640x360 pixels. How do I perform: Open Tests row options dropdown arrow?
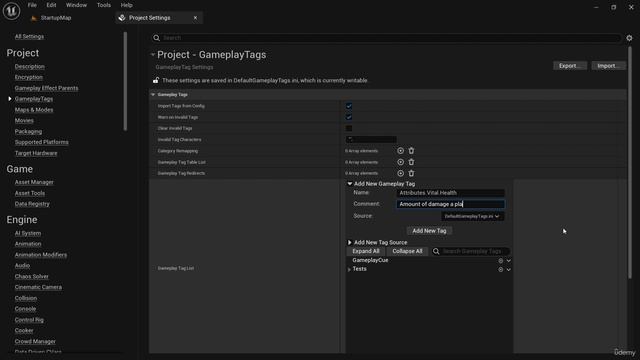coord(509,269)
